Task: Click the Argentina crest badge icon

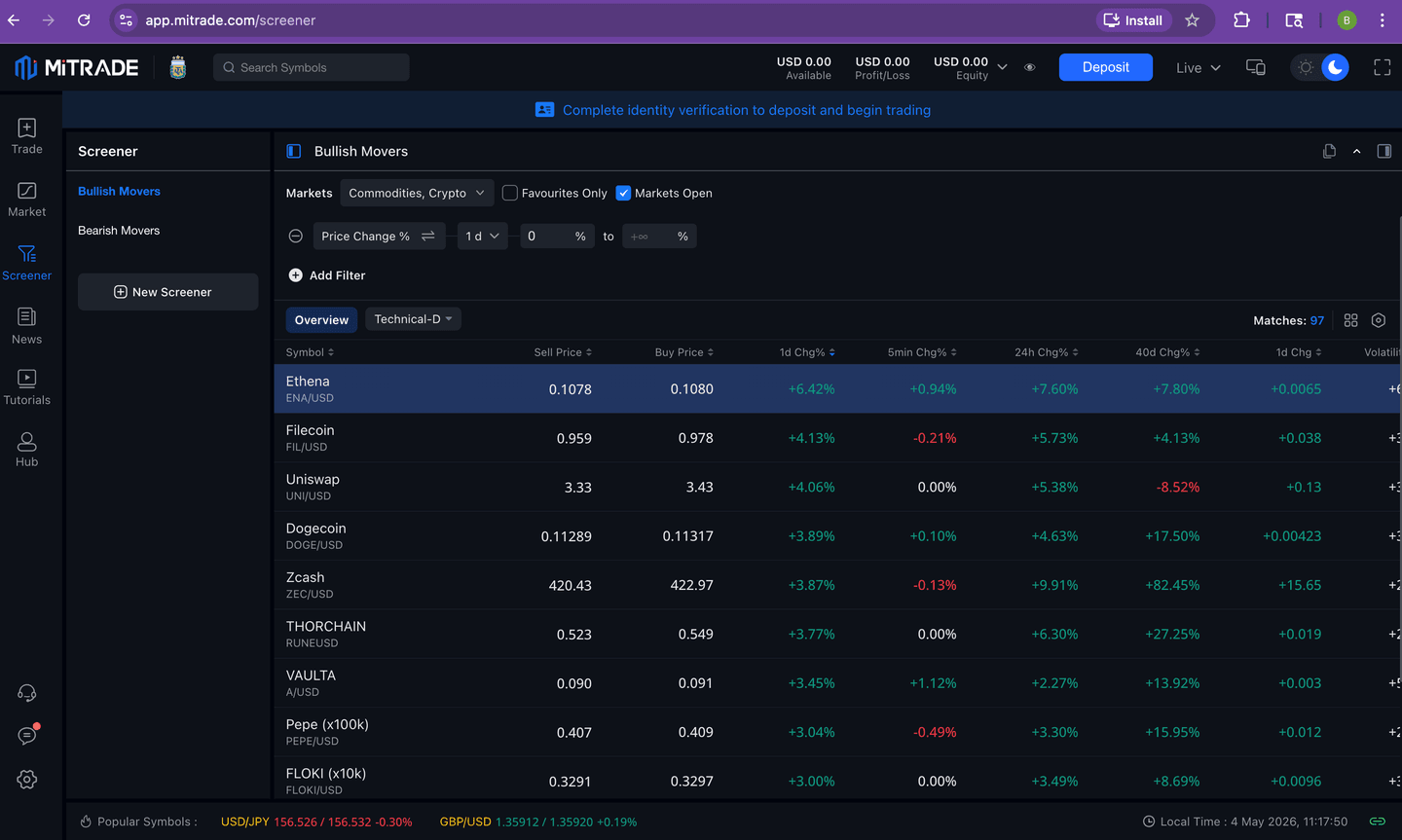Action: (x=178, y=67)
